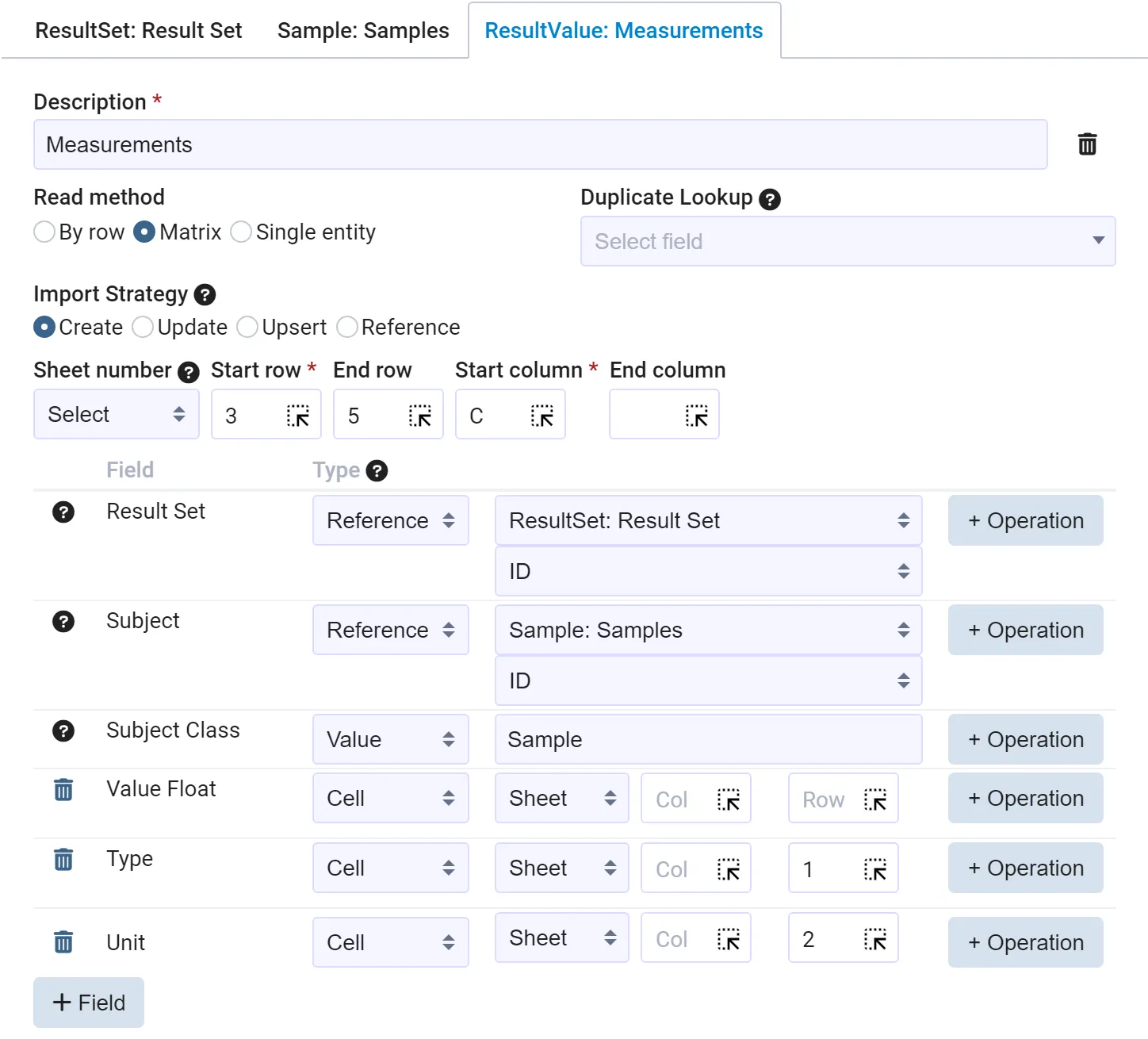
Task: Switch to Sample: Samples tab
Action: [363, 31]
